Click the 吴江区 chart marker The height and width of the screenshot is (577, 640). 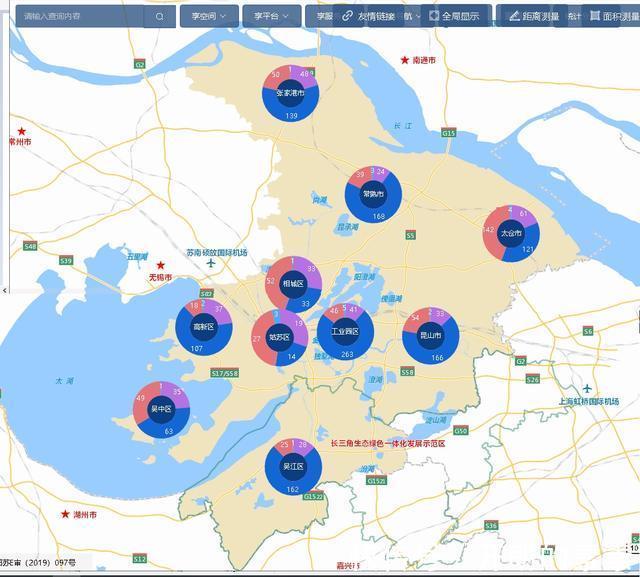[293, 467]
